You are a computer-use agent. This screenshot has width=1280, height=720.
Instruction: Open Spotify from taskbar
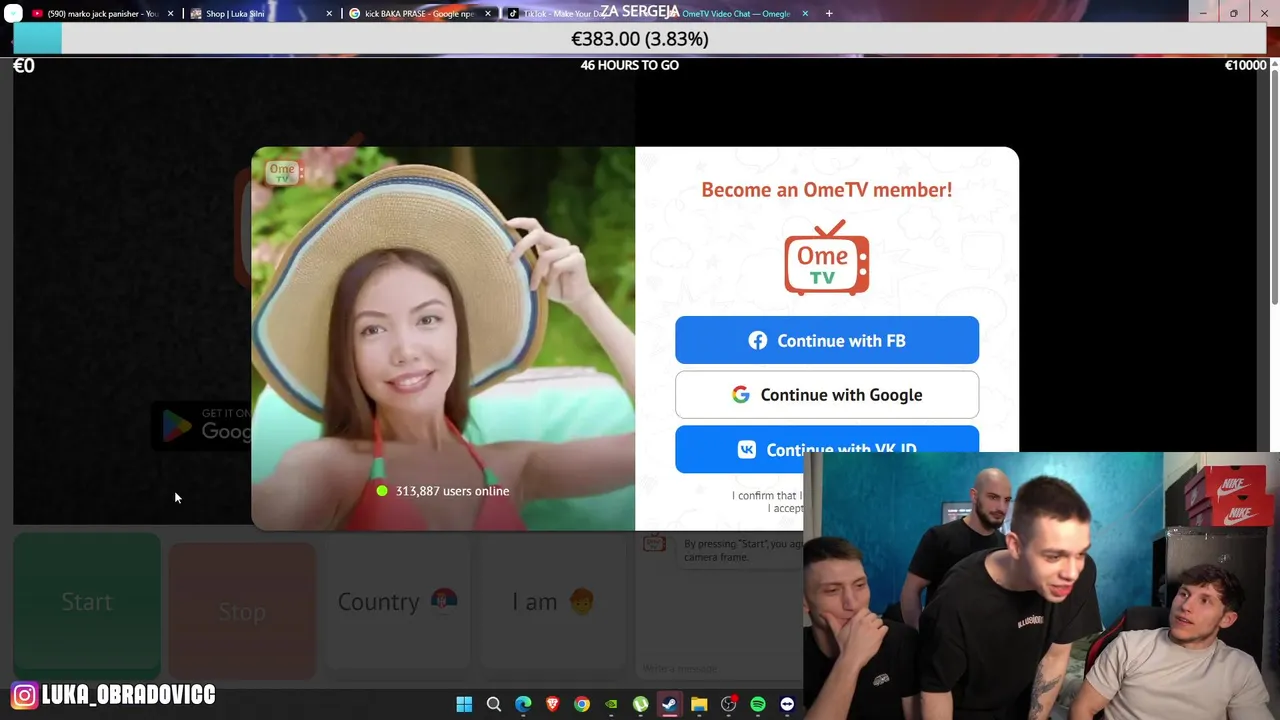click(758, 705)
